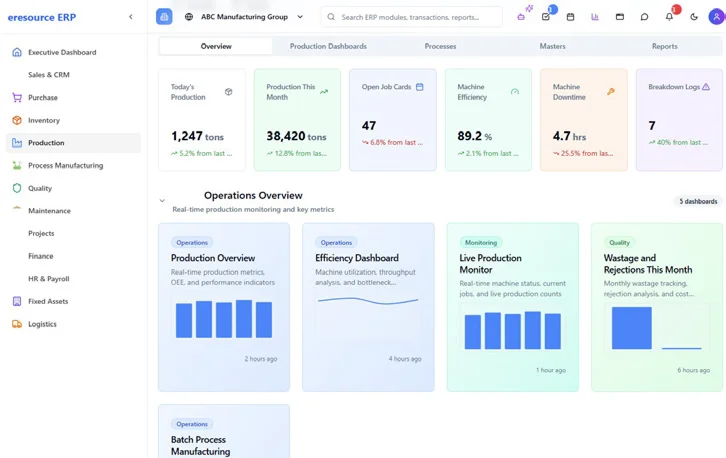Click the calendar icon in top bar
Image resolution: width=726 pixels, height=458 pixels.
point(570,17)
